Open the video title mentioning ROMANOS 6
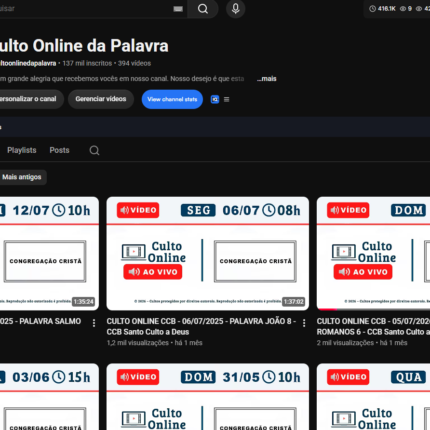 (x=373, y=327)
